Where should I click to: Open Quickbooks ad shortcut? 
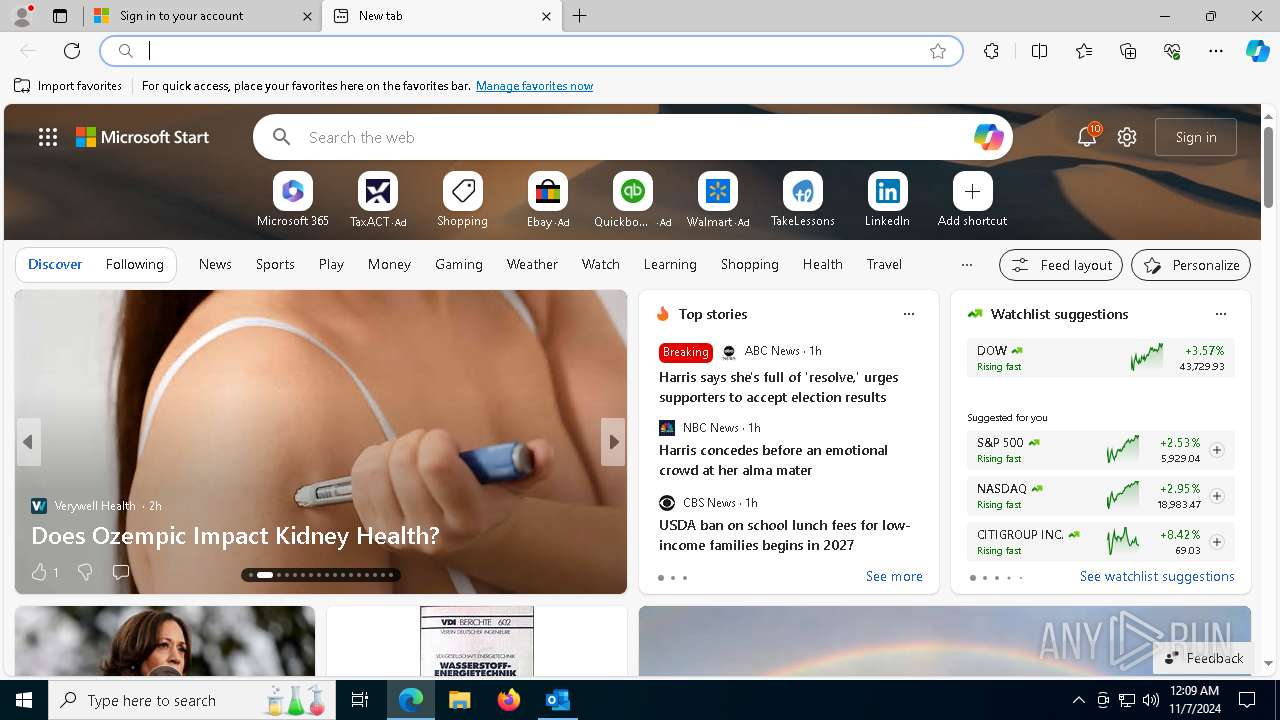coord(632,200)
